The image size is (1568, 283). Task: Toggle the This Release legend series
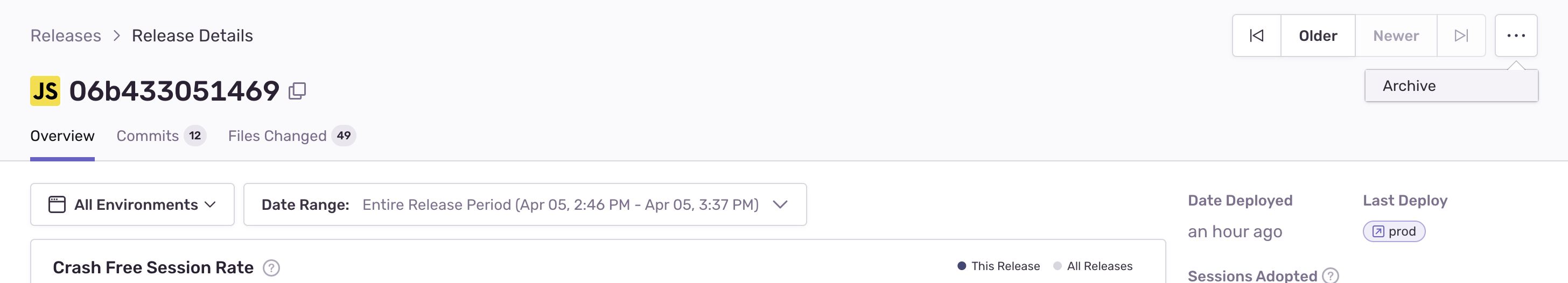tap(998, 266)
